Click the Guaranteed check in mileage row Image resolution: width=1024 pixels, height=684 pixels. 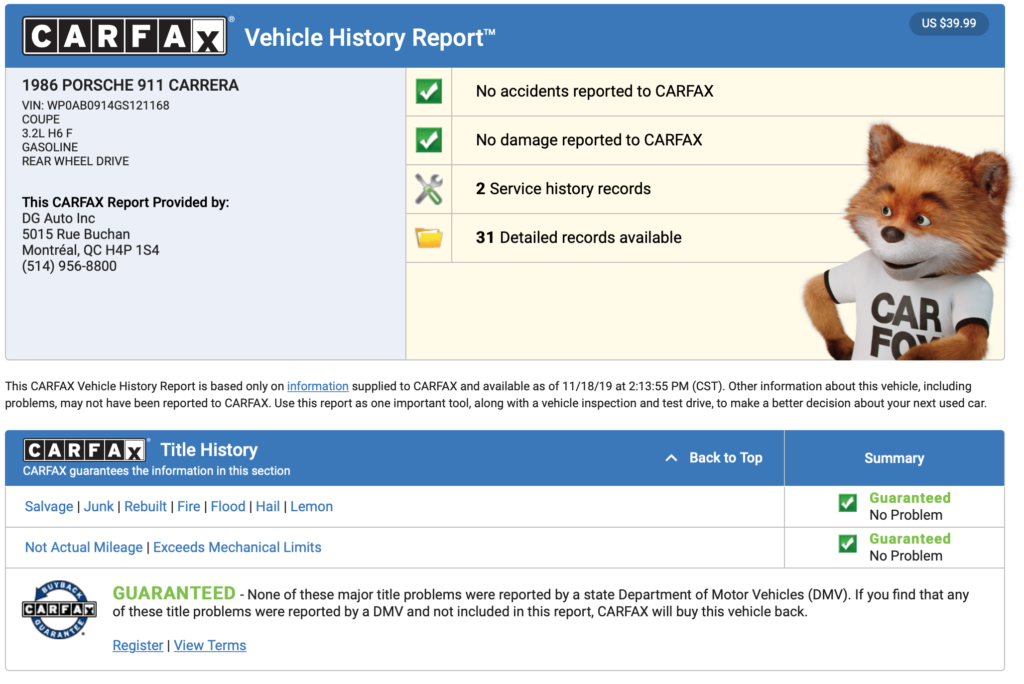[847, 544]
